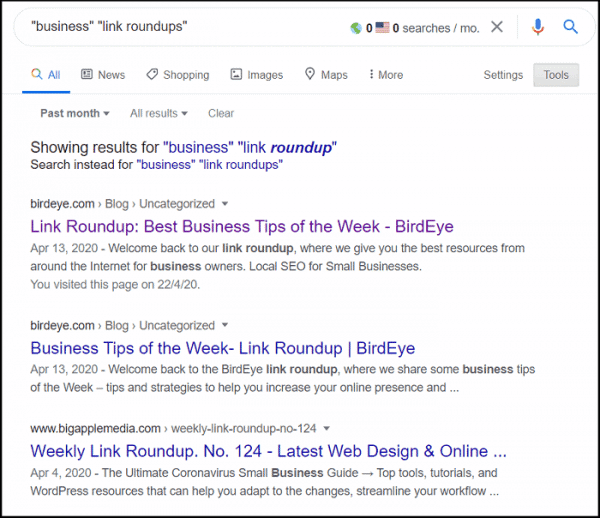
Task: Expand arrow next to bigapplemedia.com URL
Action: click(x=327, y=429)
